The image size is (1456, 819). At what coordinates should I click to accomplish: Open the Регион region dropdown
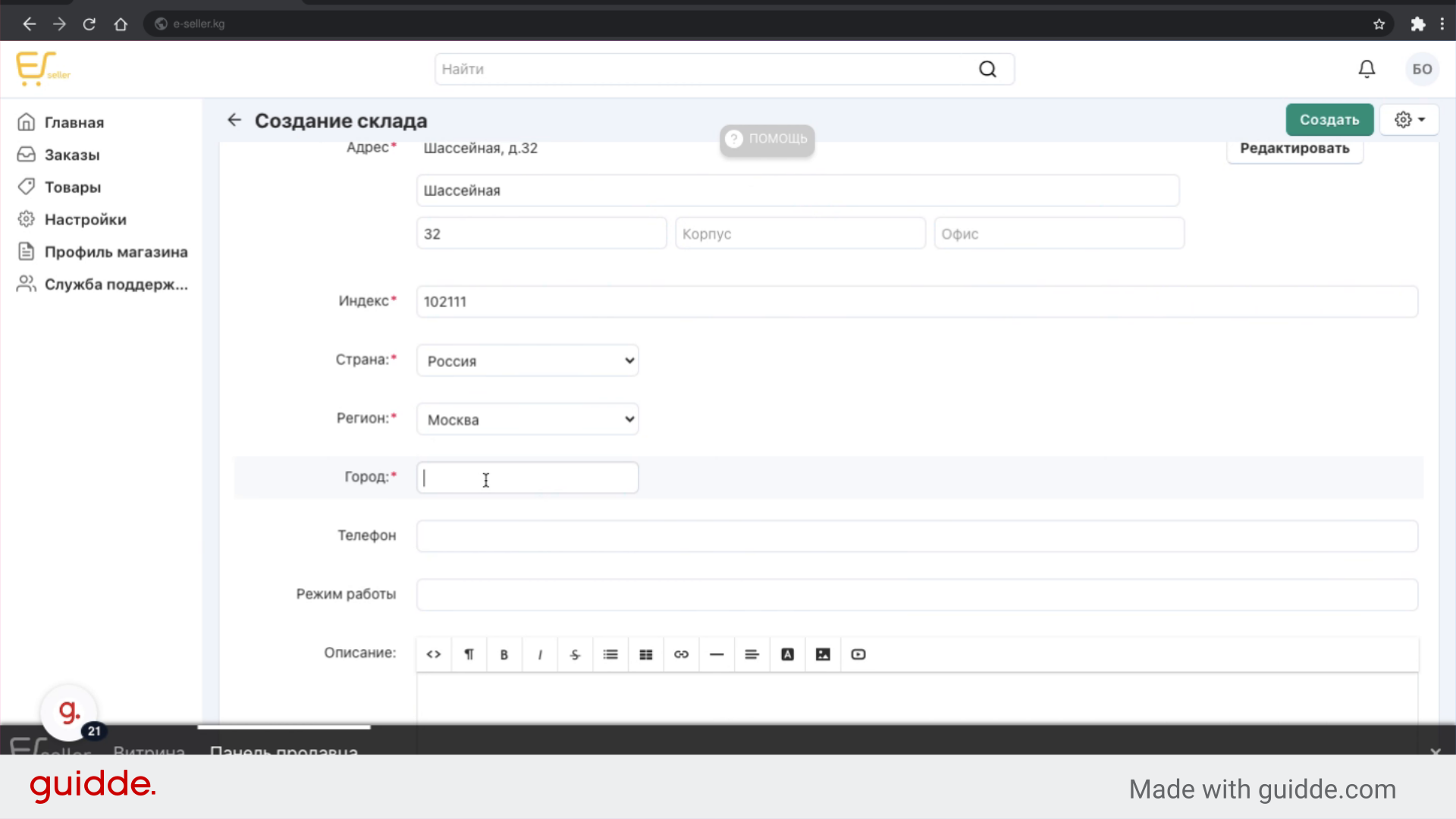coord(528,419)
